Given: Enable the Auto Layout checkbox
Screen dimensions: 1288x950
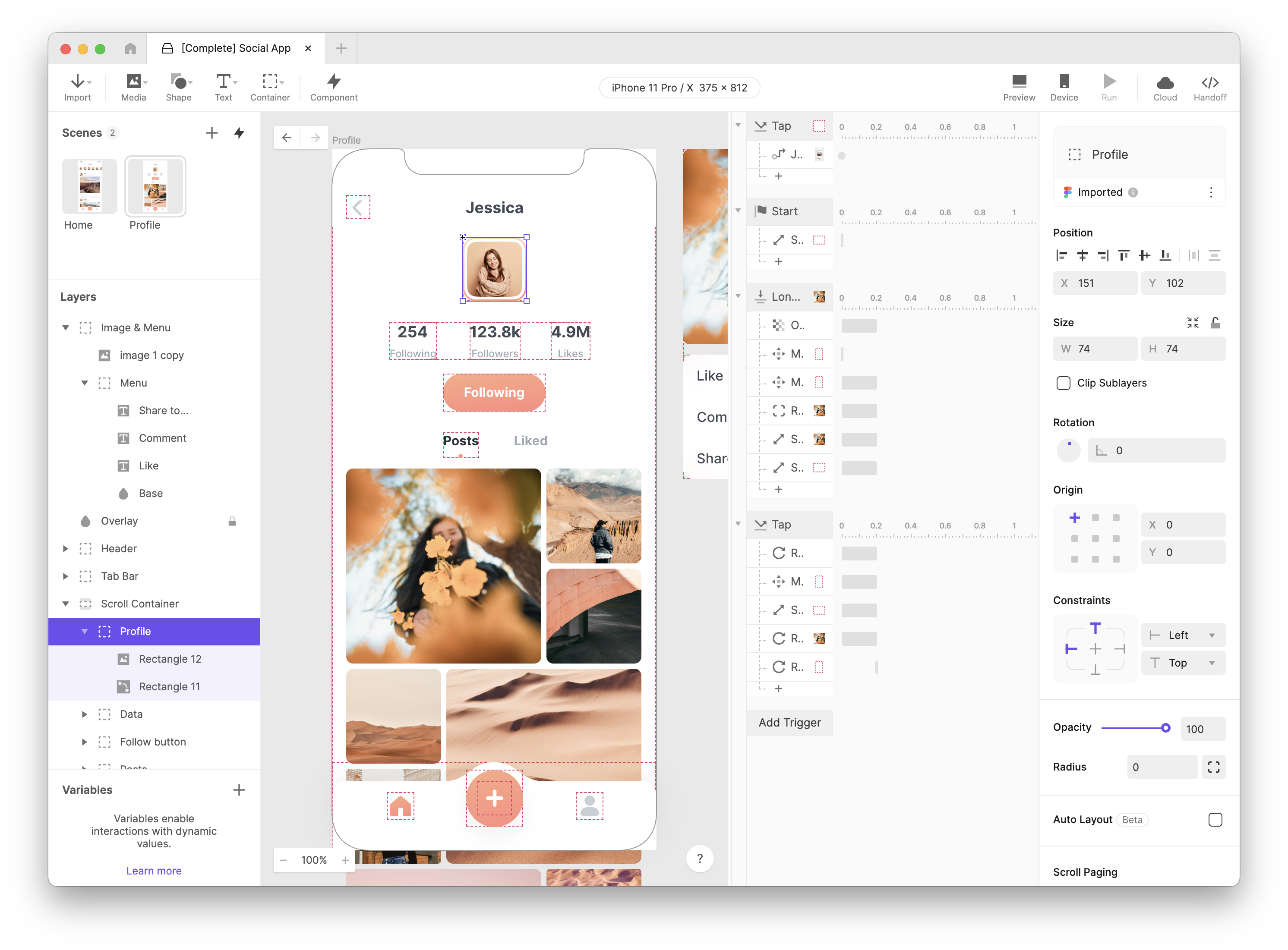Looking at the screenshot, I should pyautogui.click(x=1215, y=819).
